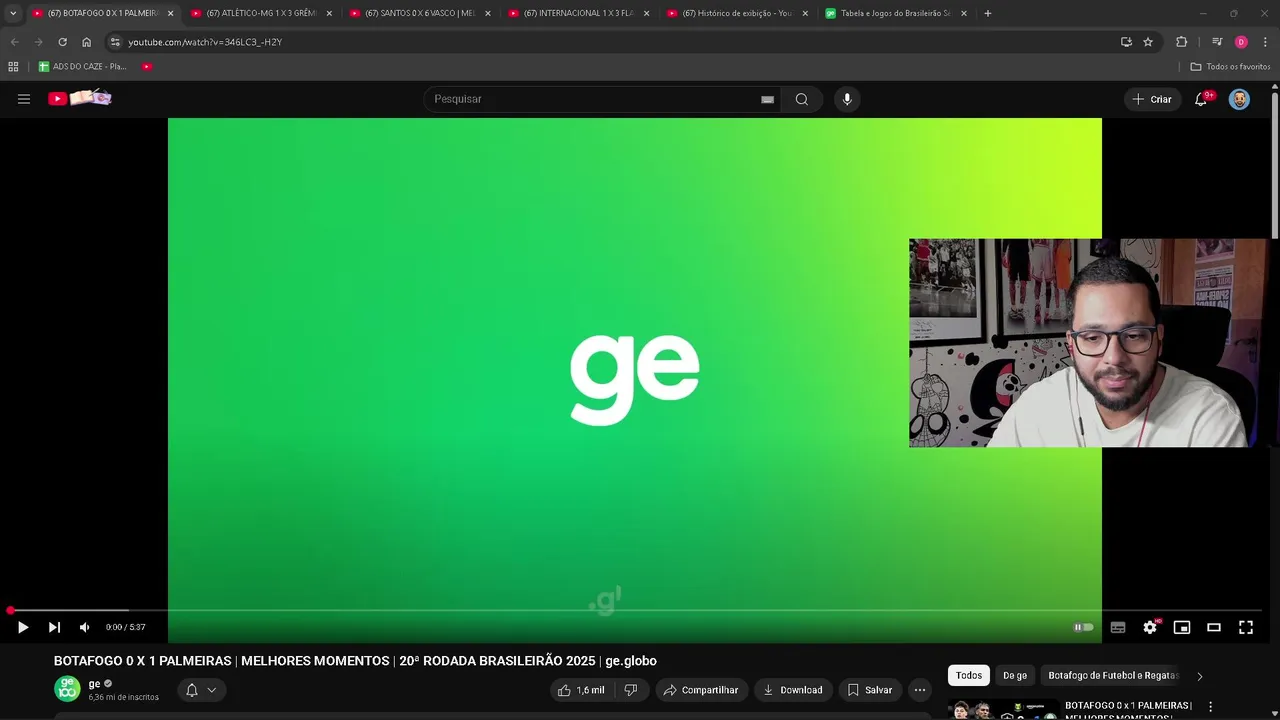Screen dimensions: 1280x720
Task: Open the tab search dropdown
Action: pos(13,13)
